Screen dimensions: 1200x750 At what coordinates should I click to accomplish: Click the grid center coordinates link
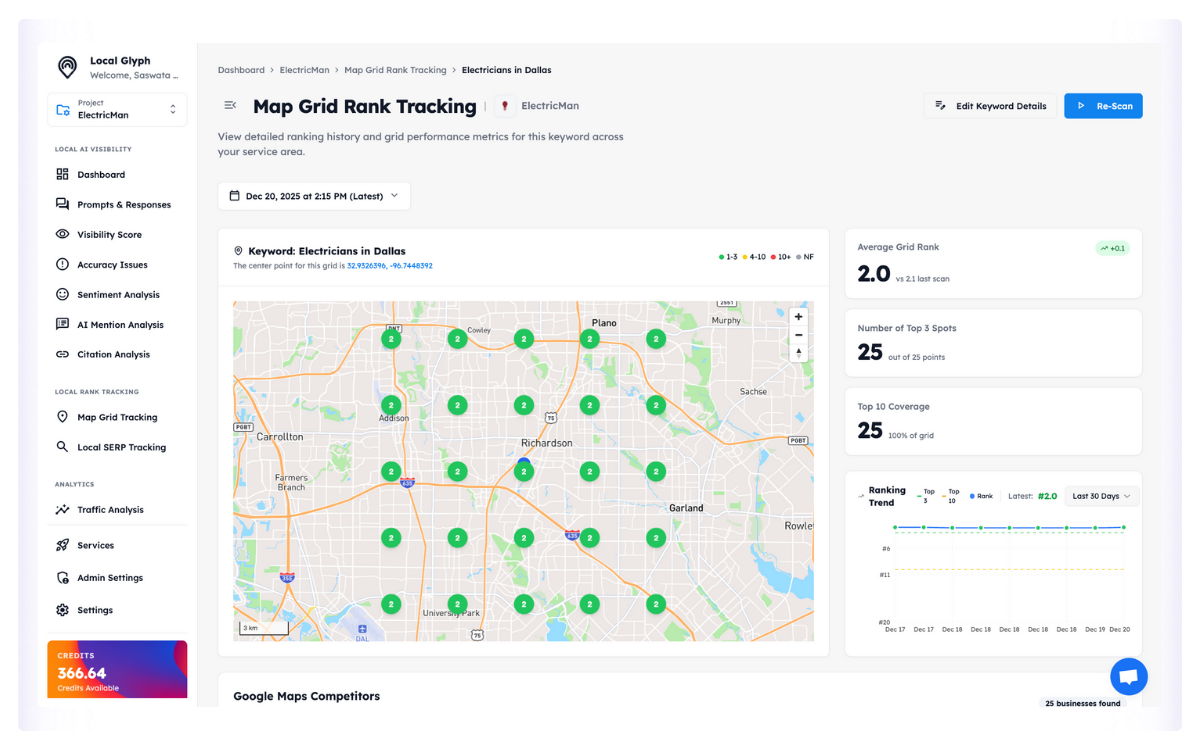pyautogui.click(x=389, y=266)
